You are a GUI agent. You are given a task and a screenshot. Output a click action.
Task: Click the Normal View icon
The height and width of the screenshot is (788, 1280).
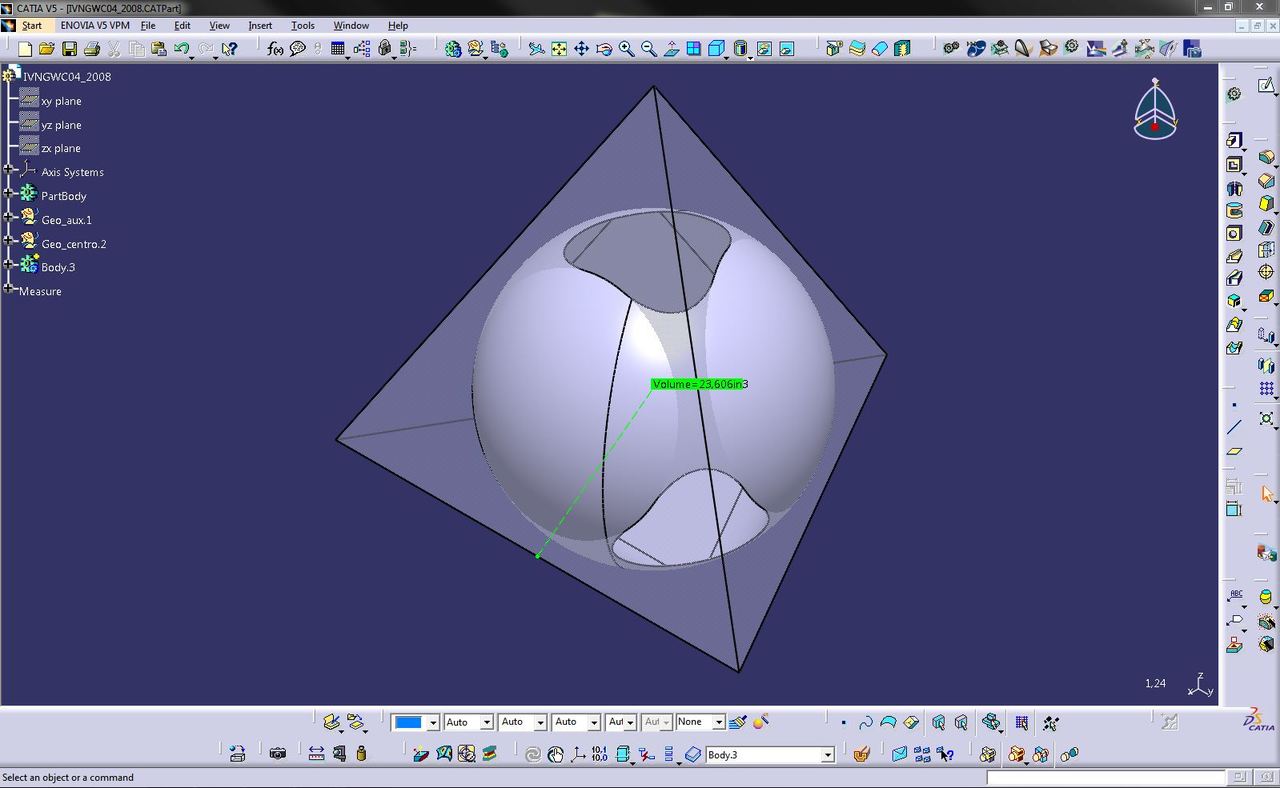click(x=671, y=48)
